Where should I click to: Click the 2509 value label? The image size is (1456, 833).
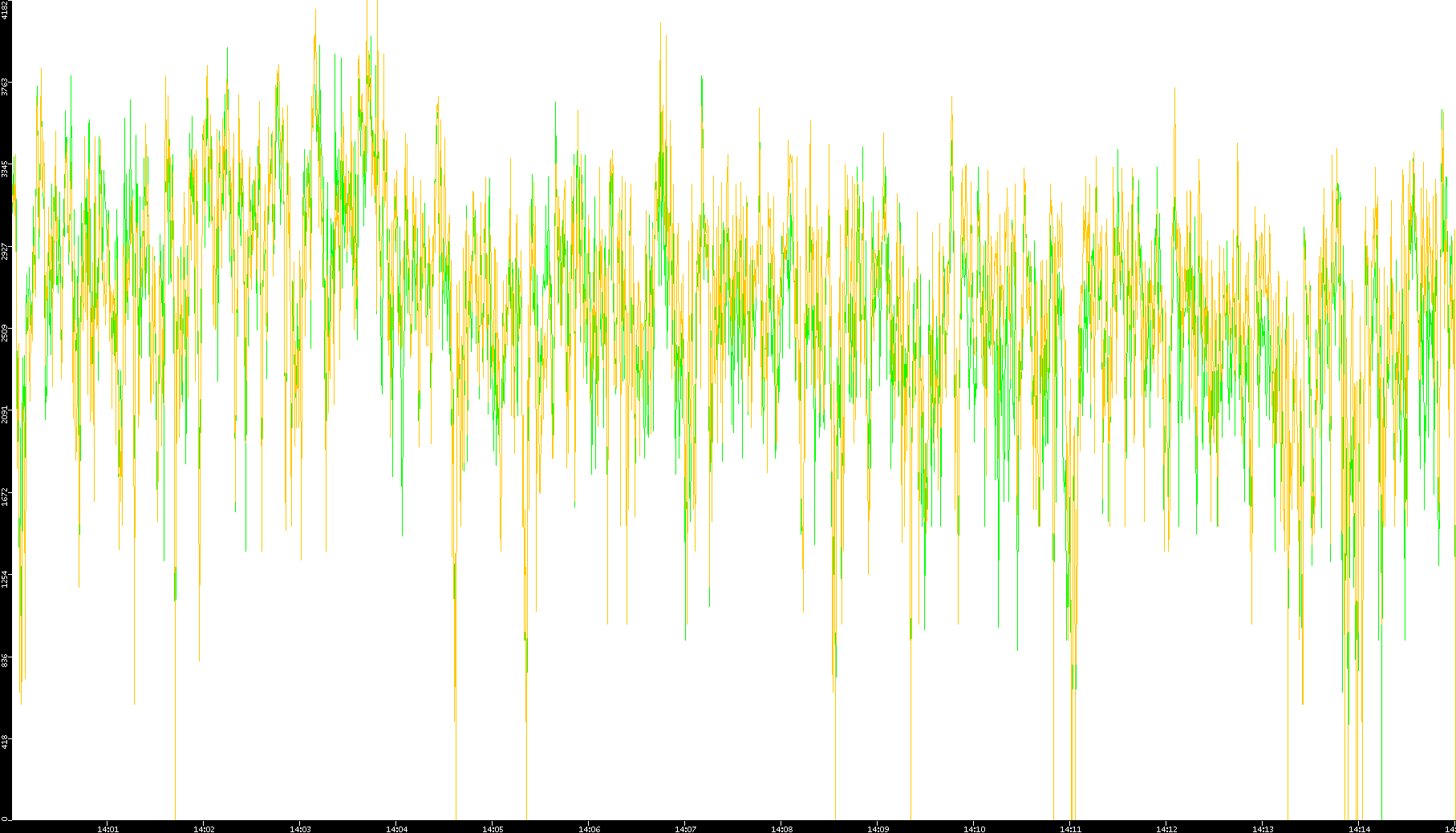6,333
